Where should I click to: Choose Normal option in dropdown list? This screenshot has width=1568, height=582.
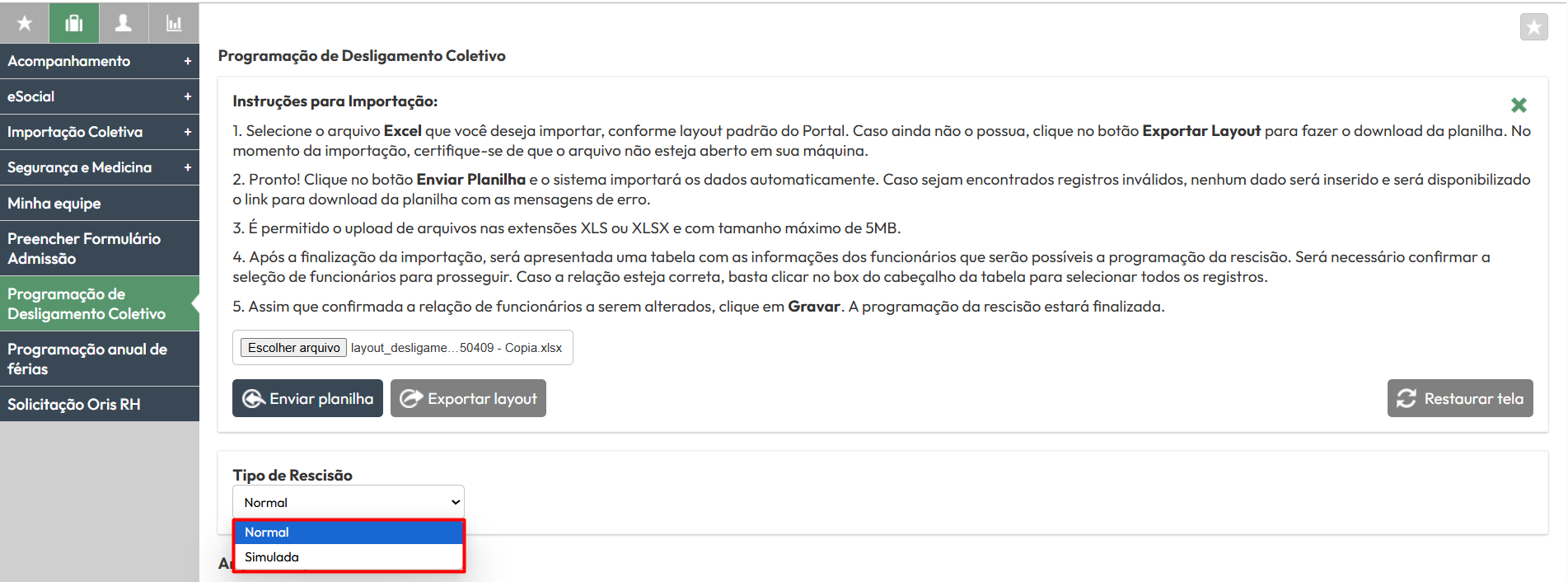pos(349,533)
